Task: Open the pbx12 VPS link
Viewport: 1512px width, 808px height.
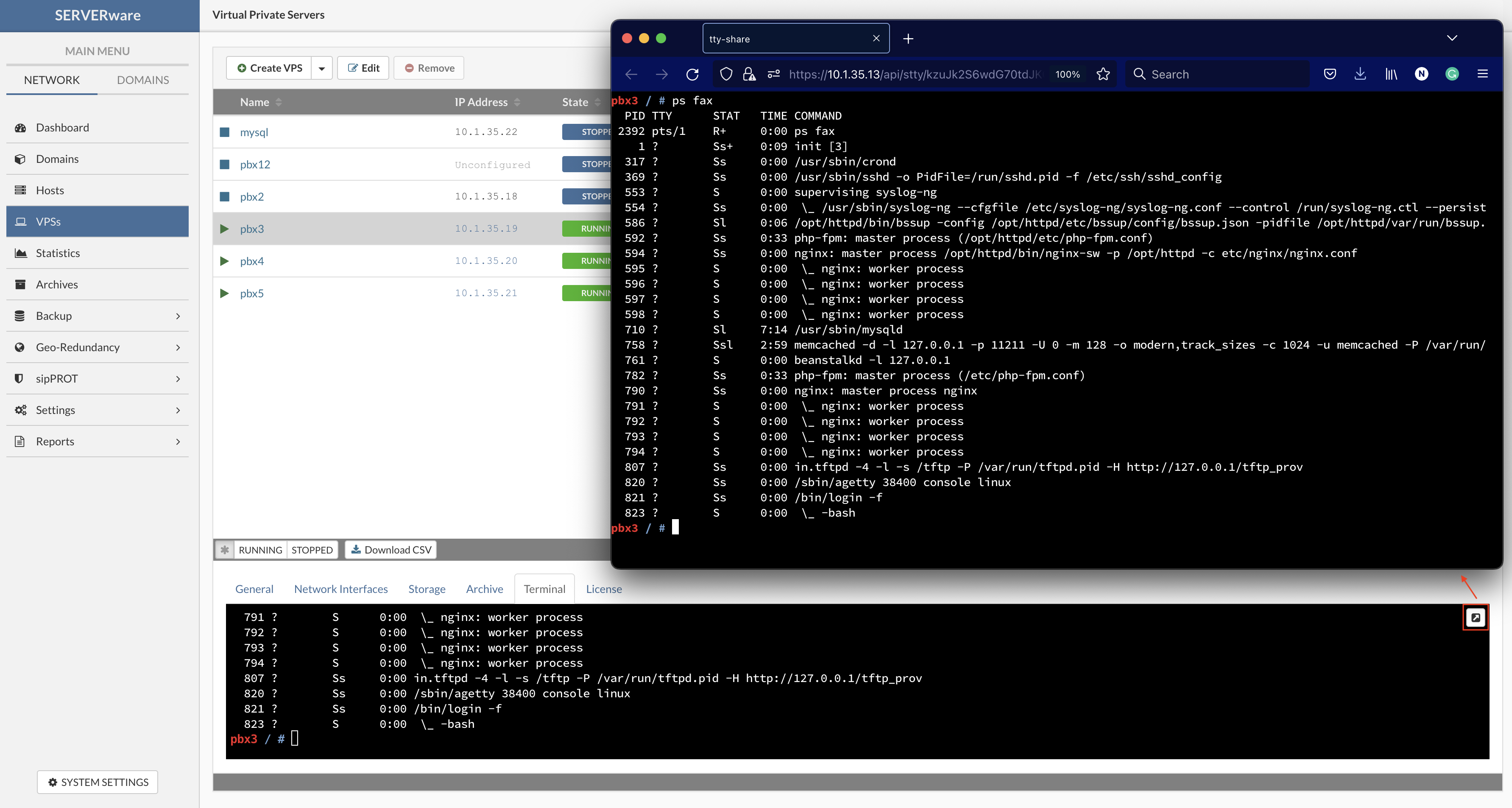Action: [255, 165]
